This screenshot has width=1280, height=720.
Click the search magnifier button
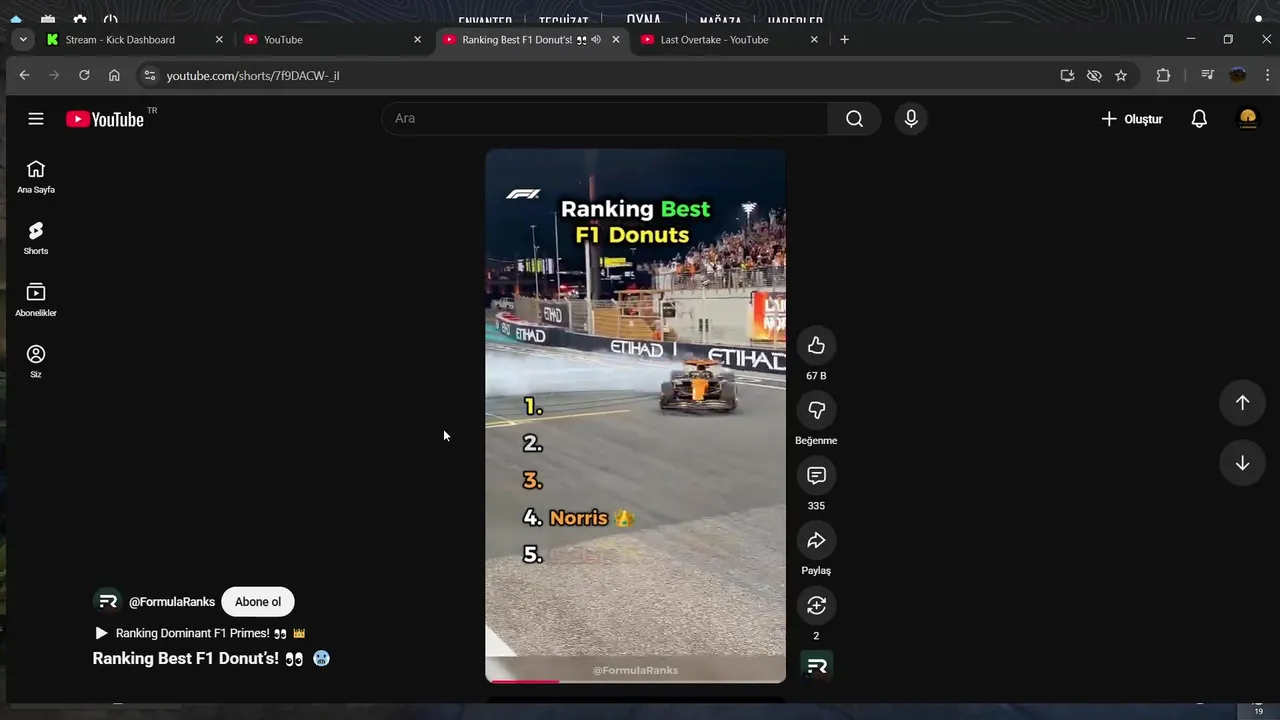coord(854,119)
